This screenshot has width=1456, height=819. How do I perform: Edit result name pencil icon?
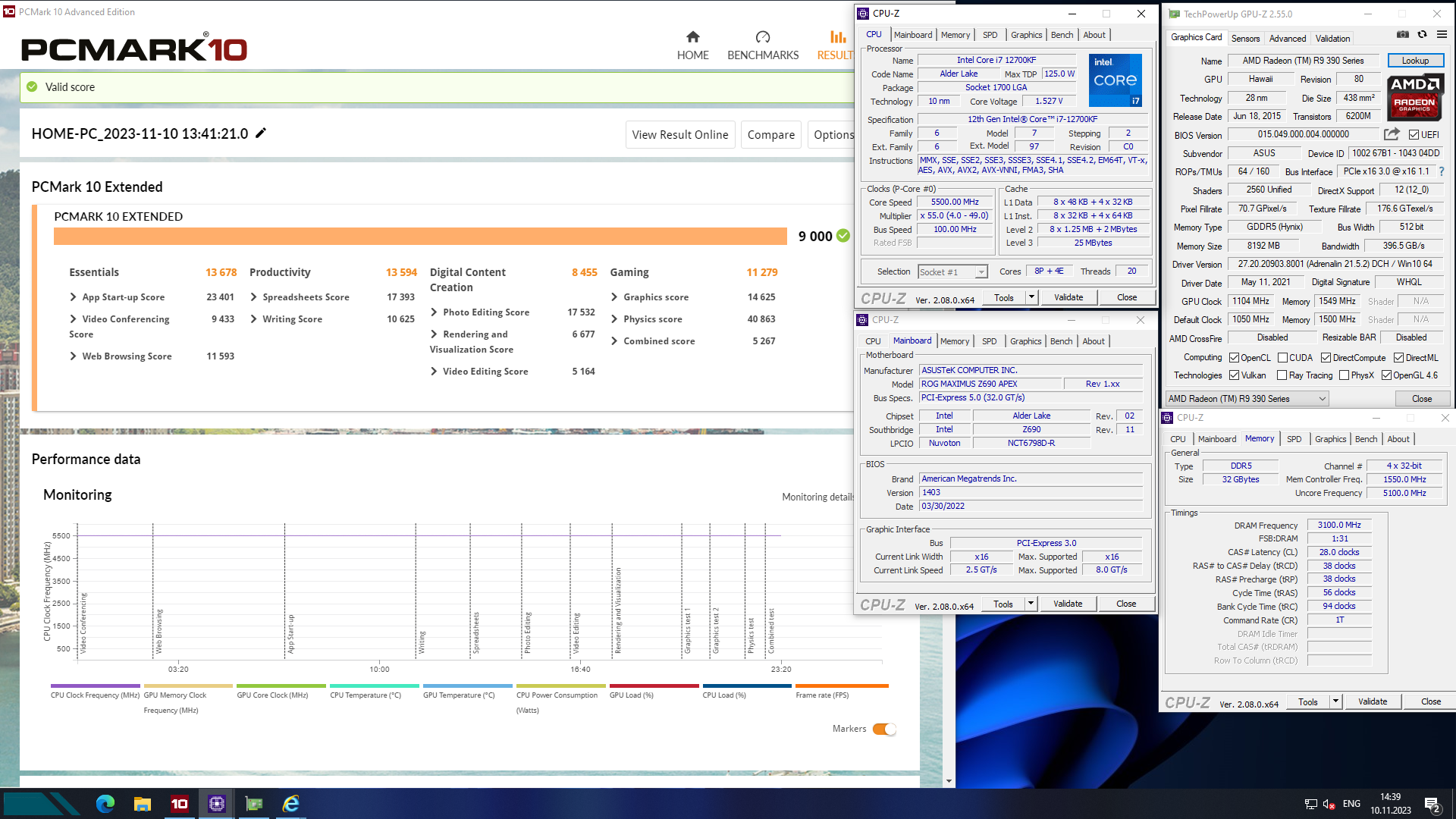261,133
